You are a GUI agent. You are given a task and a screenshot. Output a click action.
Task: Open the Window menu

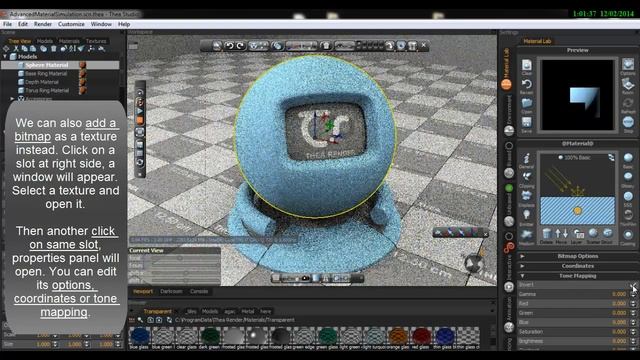(x=101, y=24)
